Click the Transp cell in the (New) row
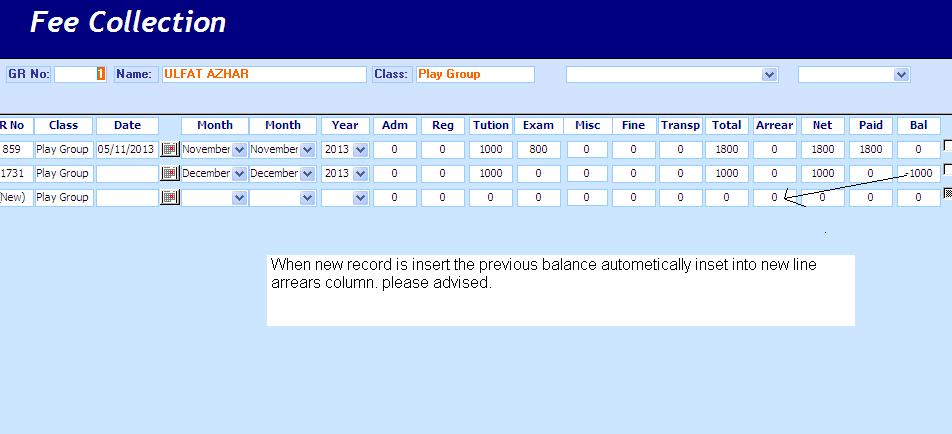 (680, 198)
